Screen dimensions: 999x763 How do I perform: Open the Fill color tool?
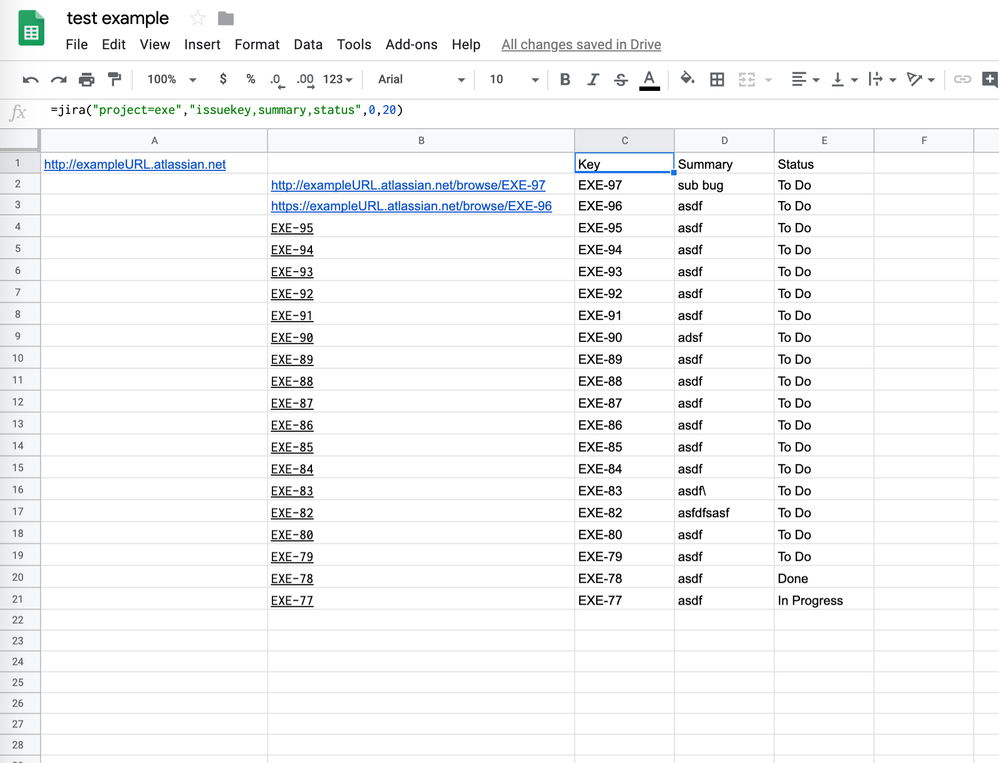pos(685,79)
